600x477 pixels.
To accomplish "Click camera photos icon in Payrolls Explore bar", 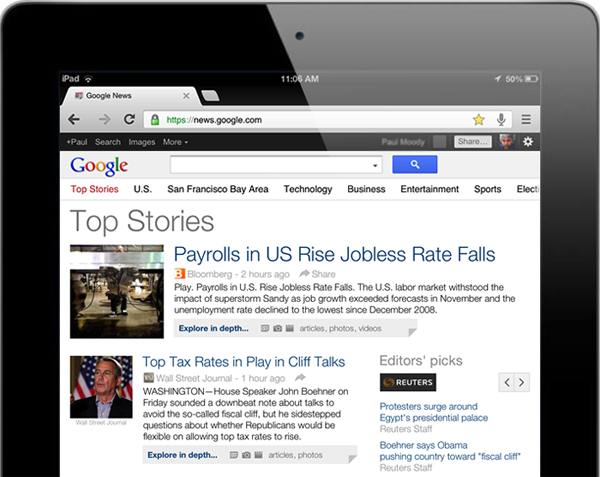I will (277, 328).
